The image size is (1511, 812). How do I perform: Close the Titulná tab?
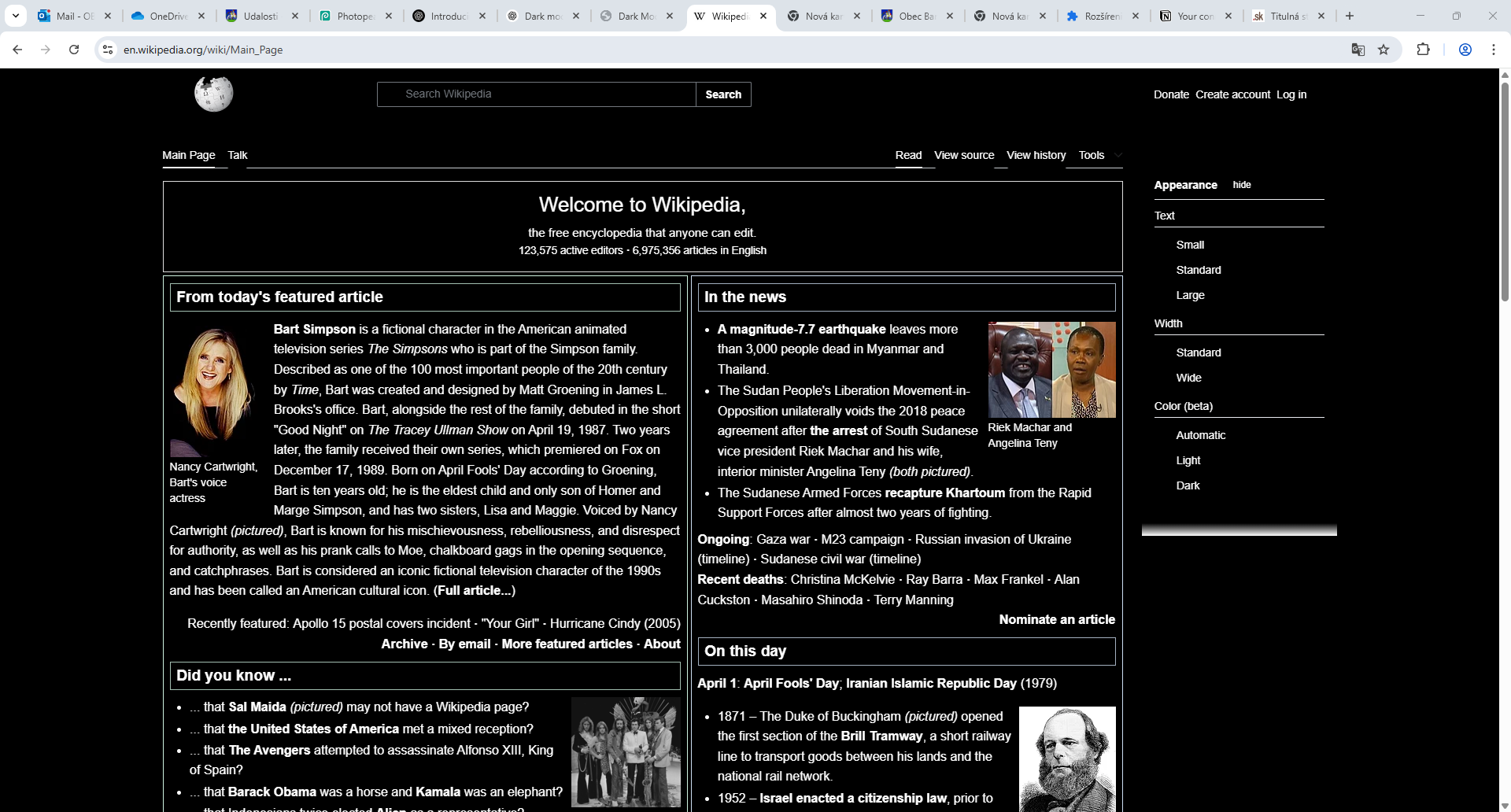tap(1321, 16)
